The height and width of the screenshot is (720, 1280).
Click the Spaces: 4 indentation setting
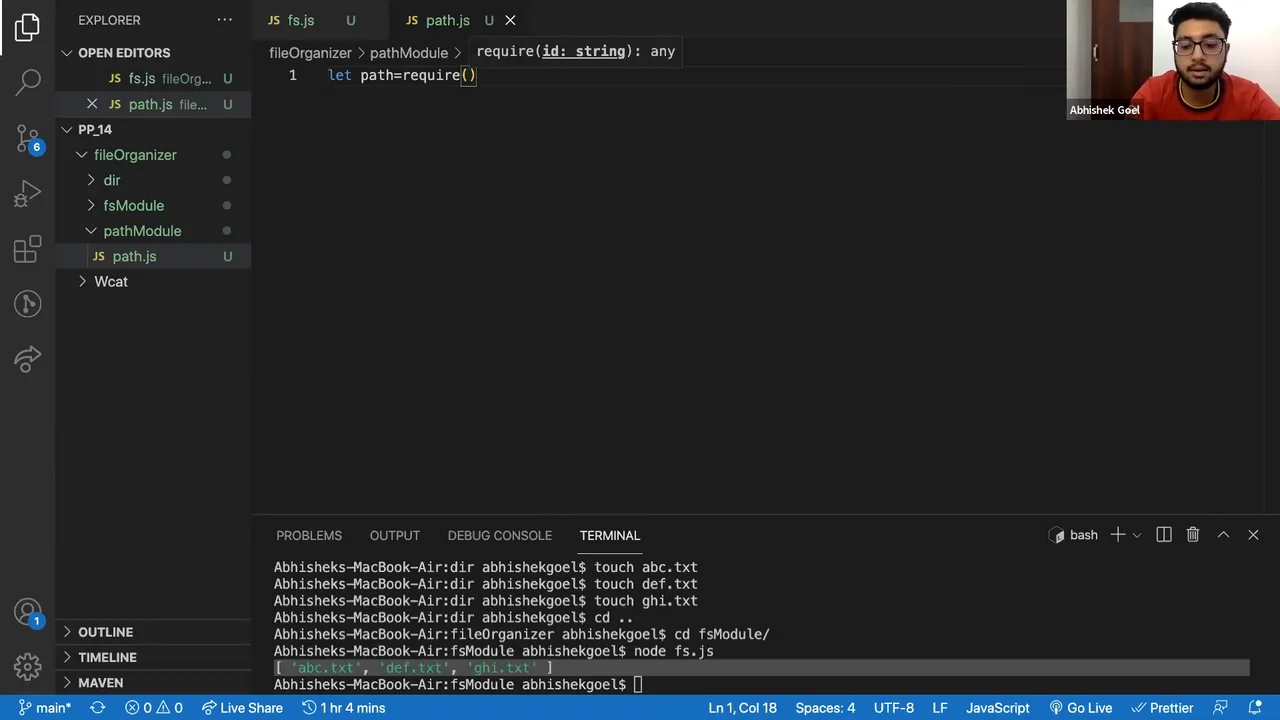tap(825, 708)
